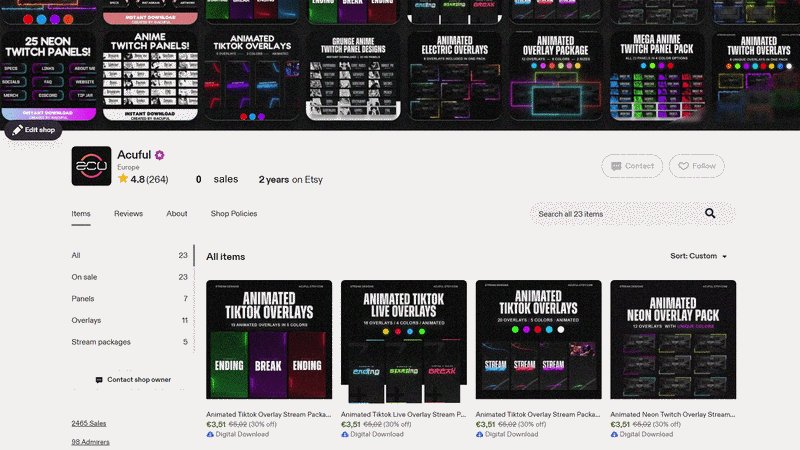The width and height of the screenshot is (800, 450).
Task: Click the chat icon in Contact button
Action: click(616, 166)
